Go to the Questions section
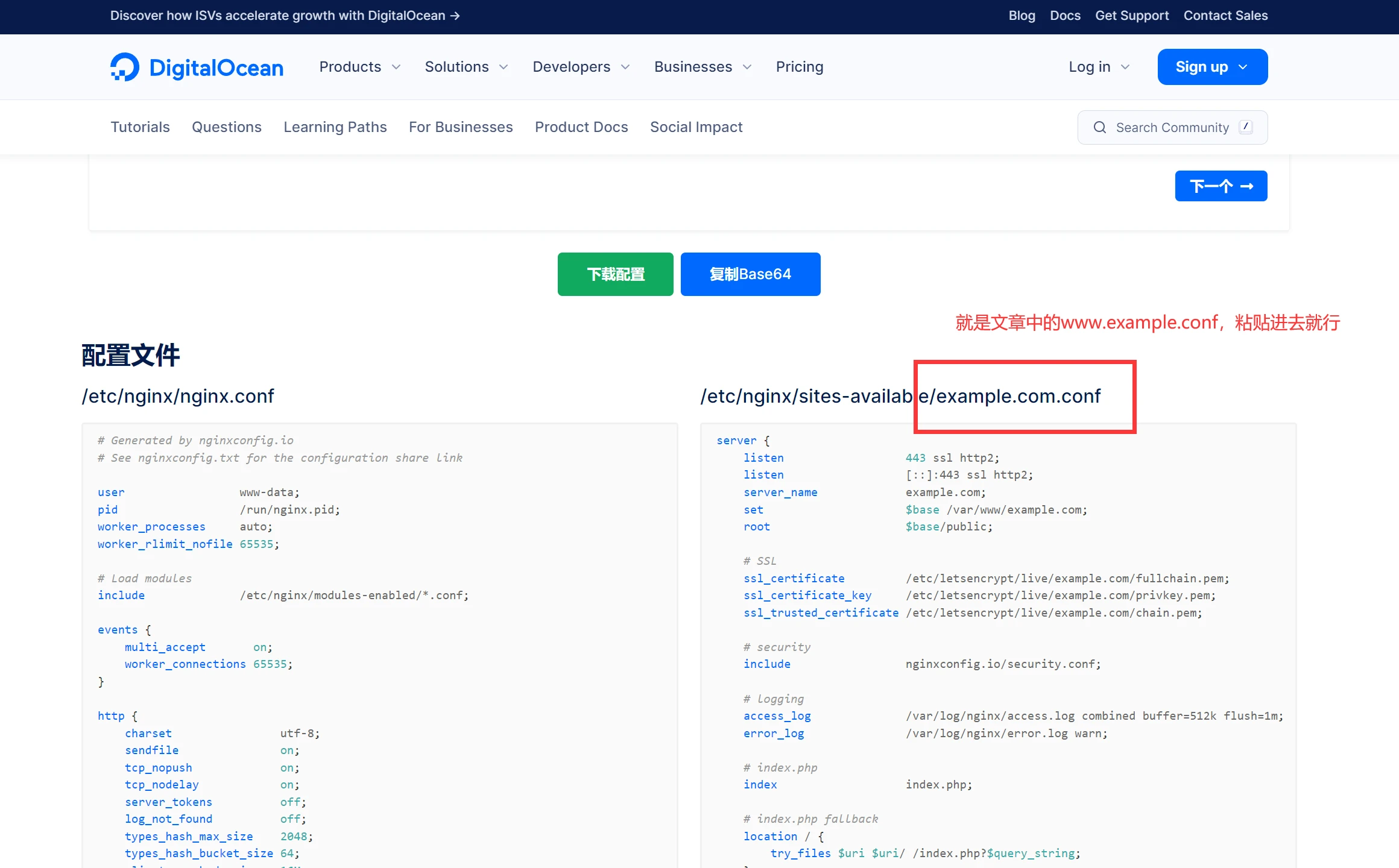The height and width of the screenshot is (868, 1399). point(226,127)
